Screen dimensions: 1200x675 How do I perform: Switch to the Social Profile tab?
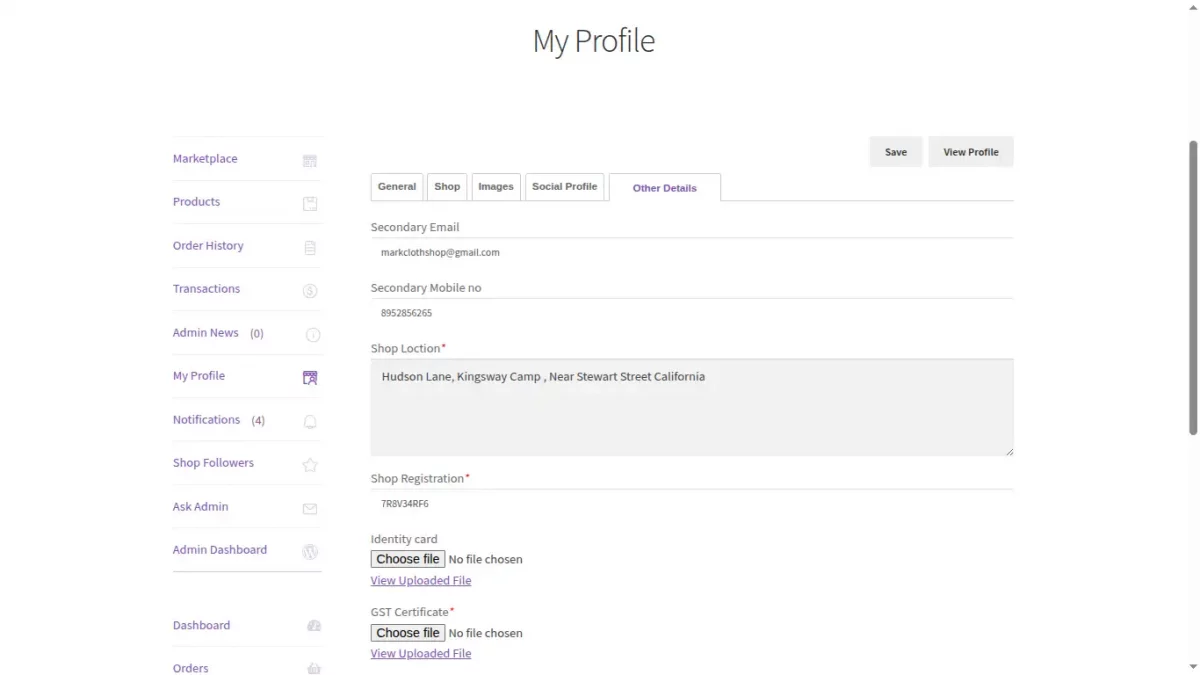tap(564, 186)
